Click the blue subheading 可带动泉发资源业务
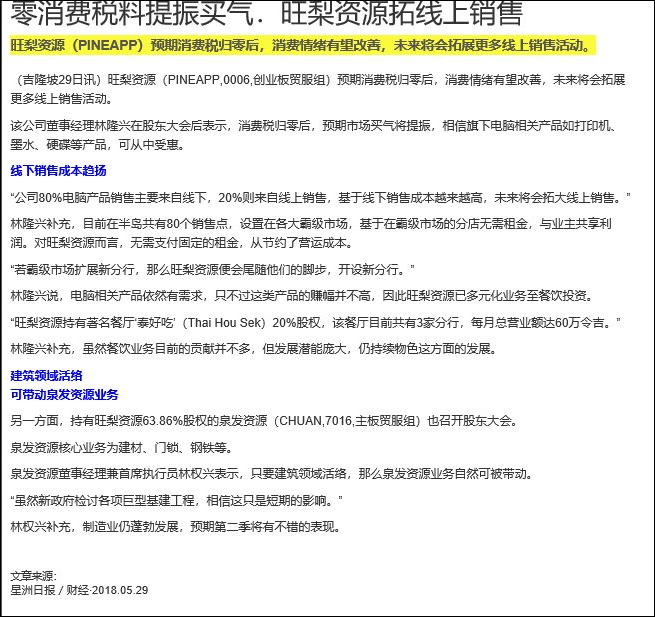This screenshot has width=655, height=617. pyautogui.click(x=64, y=394)
